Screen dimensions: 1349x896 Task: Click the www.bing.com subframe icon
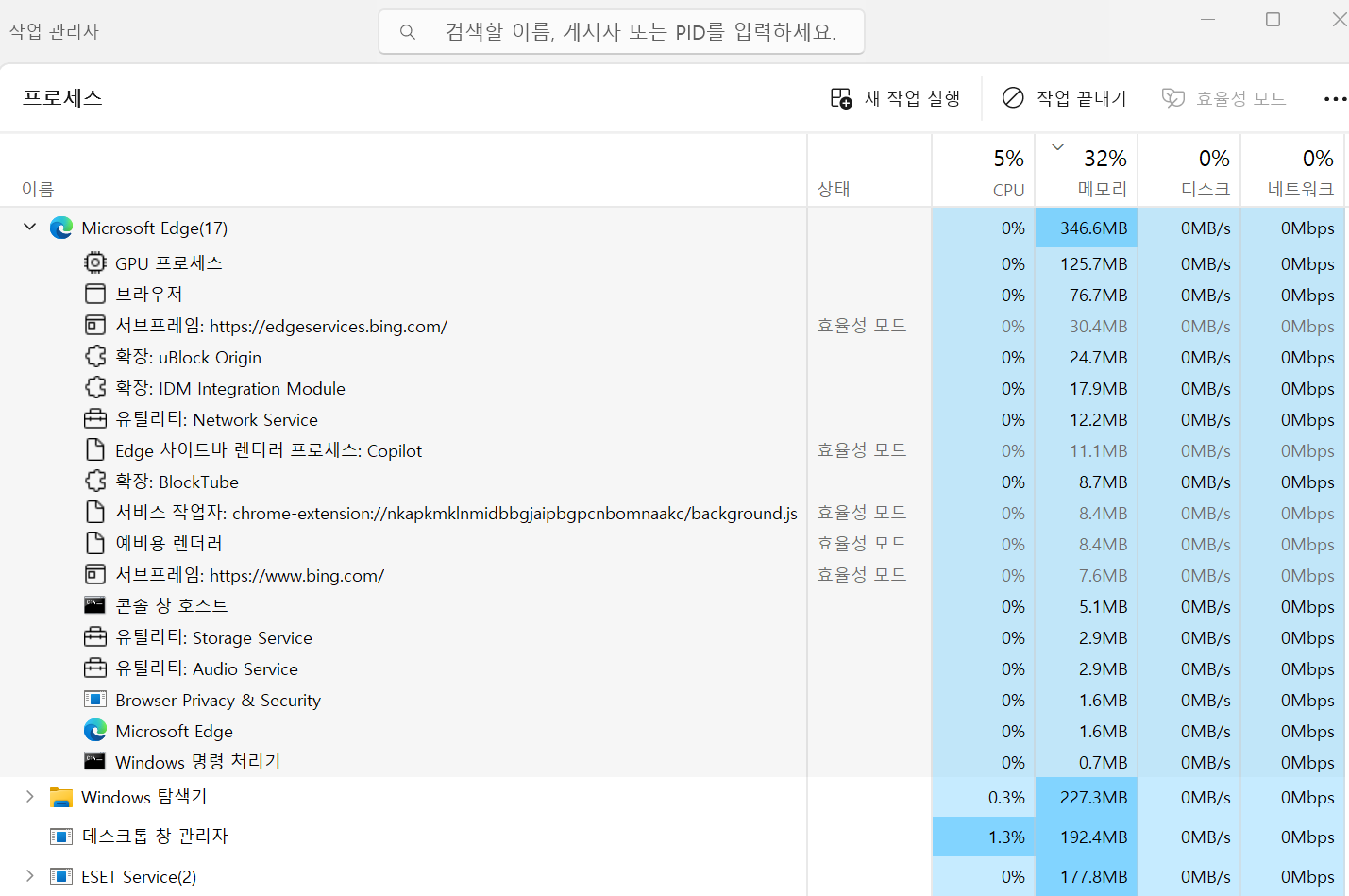point(95,574)
